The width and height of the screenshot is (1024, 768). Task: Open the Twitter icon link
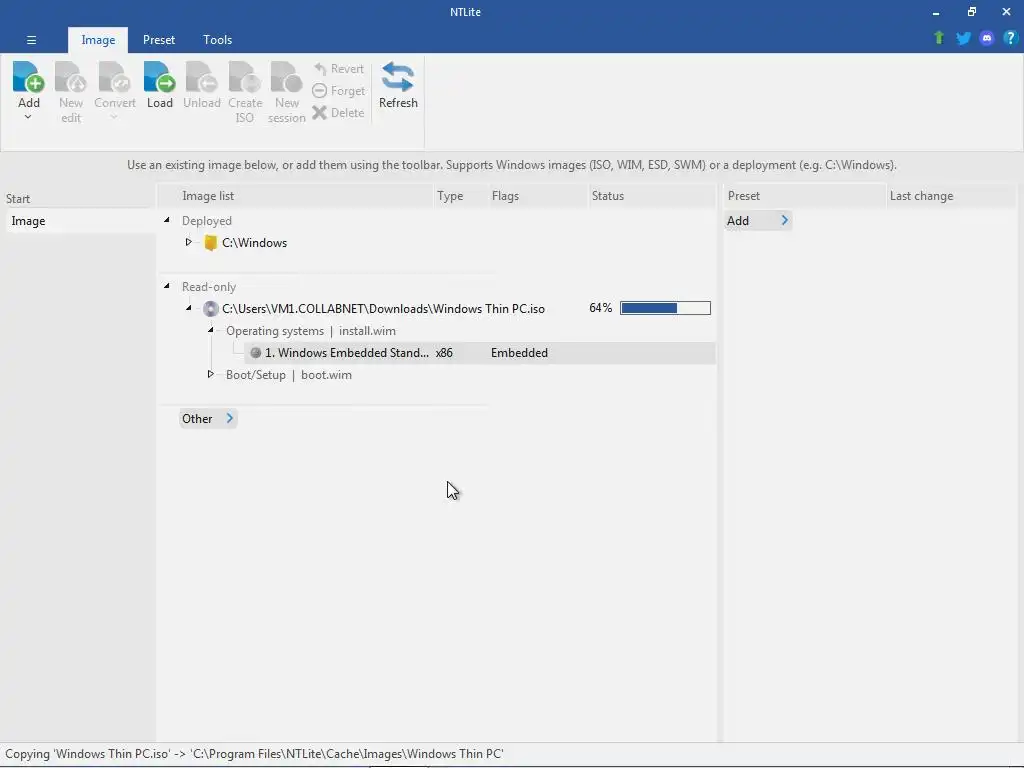pyautogui.click(x=963, y=38)
